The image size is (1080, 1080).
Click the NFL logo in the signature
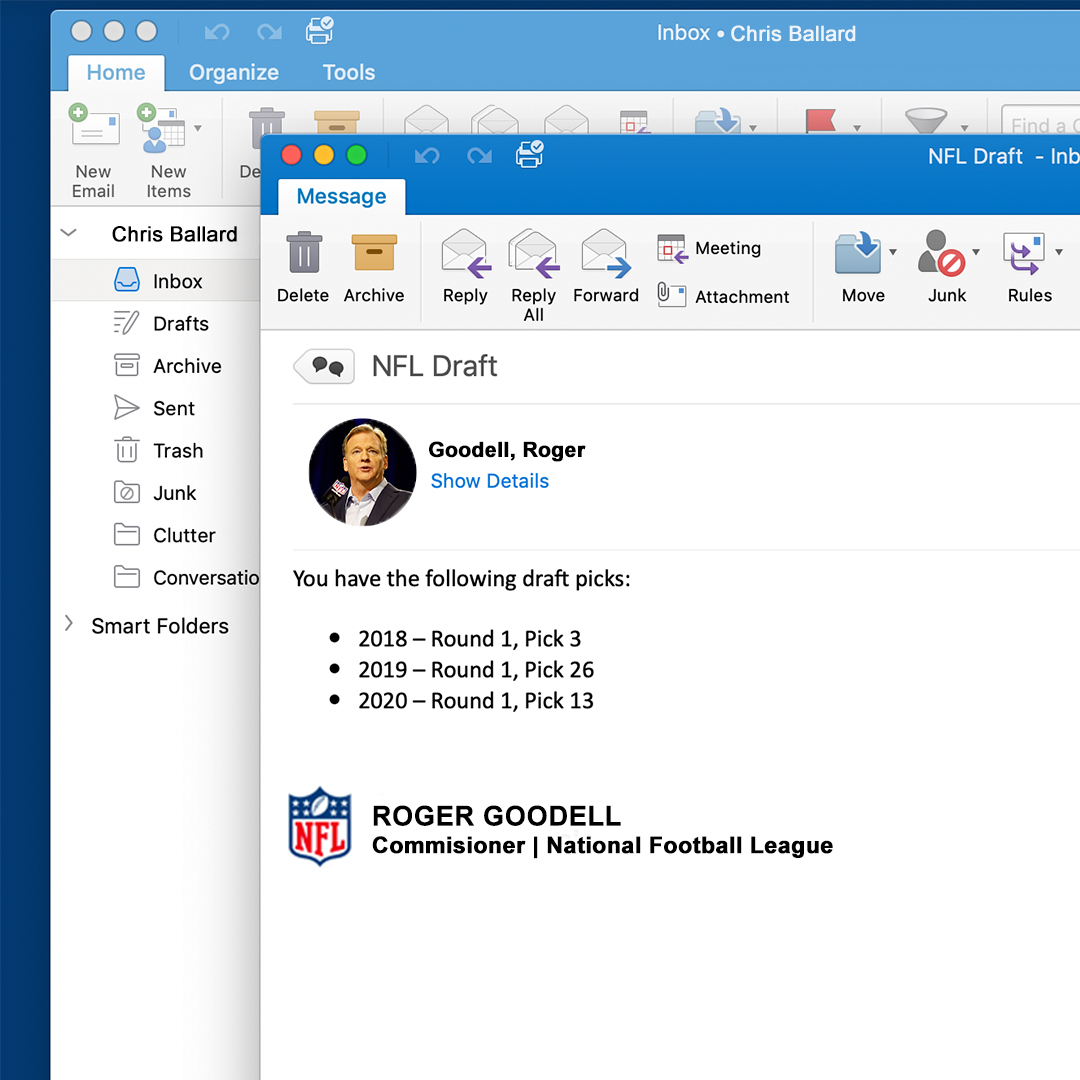point(320,826)
